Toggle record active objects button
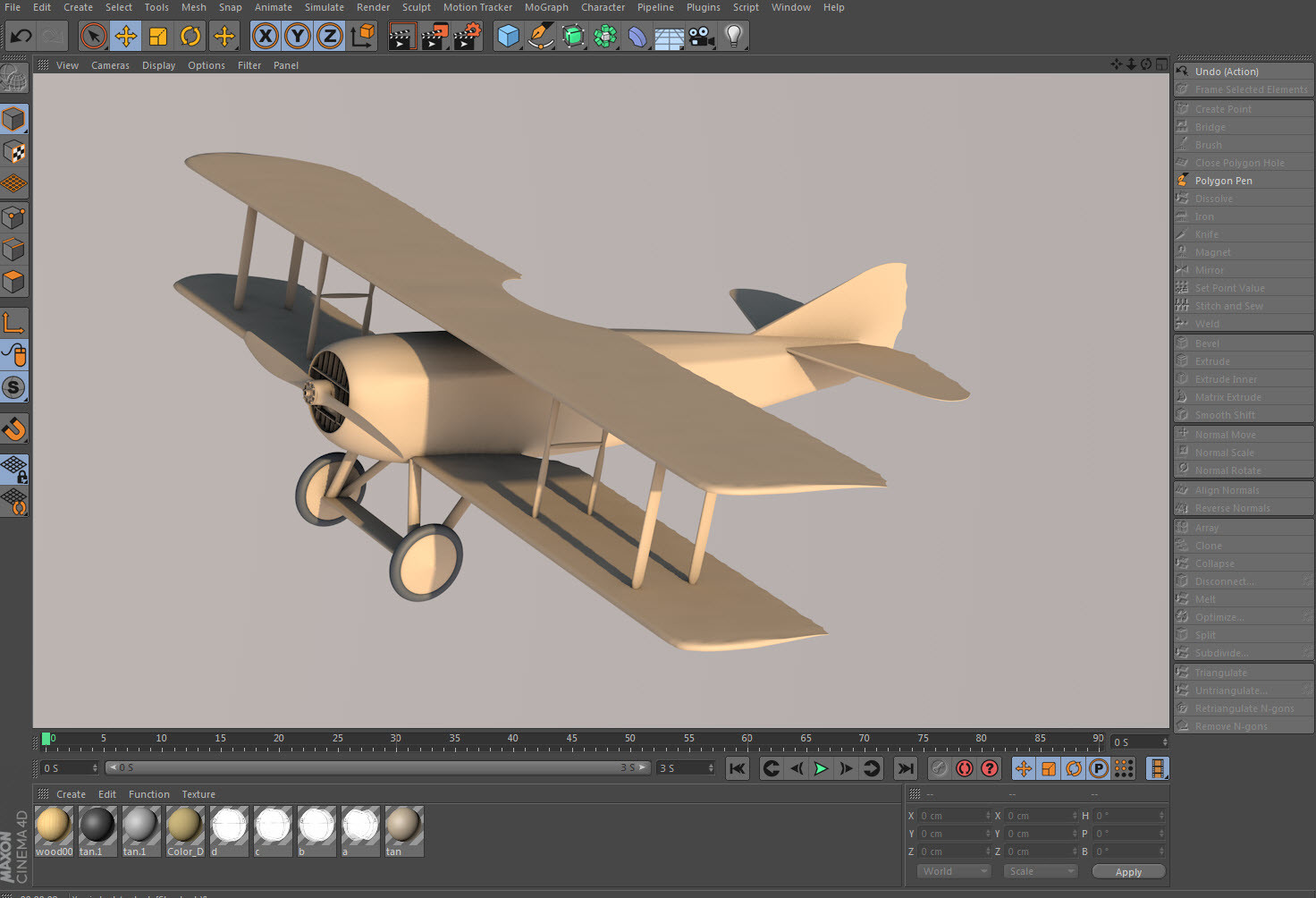The width and height of the screenshot is (1316, 898). (x=939, y=768)
